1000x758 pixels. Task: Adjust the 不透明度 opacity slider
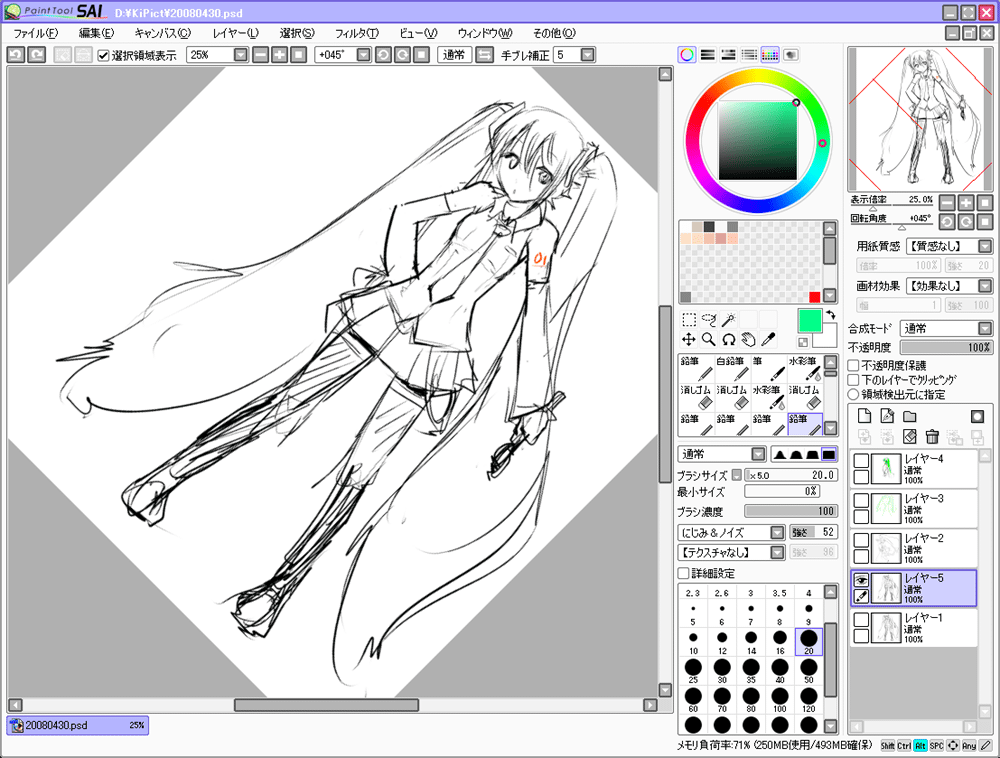tap(946, 347)
